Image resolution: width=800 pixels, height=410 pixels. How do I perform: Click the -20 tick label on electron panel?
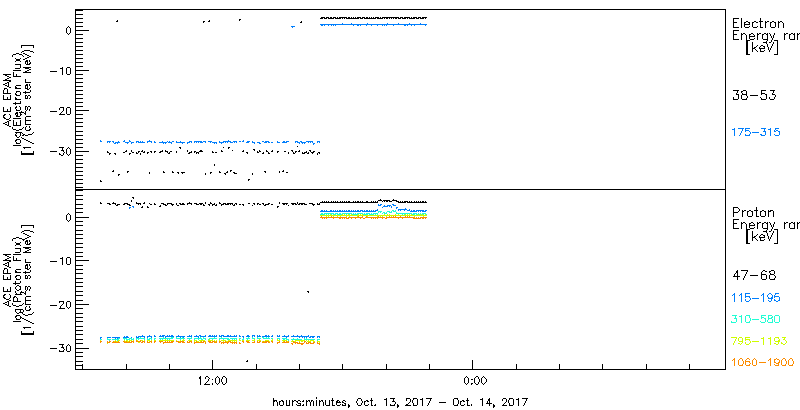pyautogui.click(x=59, y=111)
